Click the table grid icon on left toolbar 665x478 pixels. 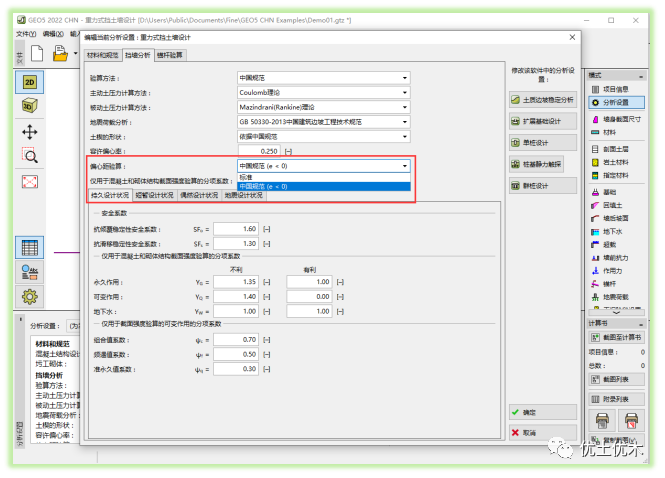click(30, 248)
